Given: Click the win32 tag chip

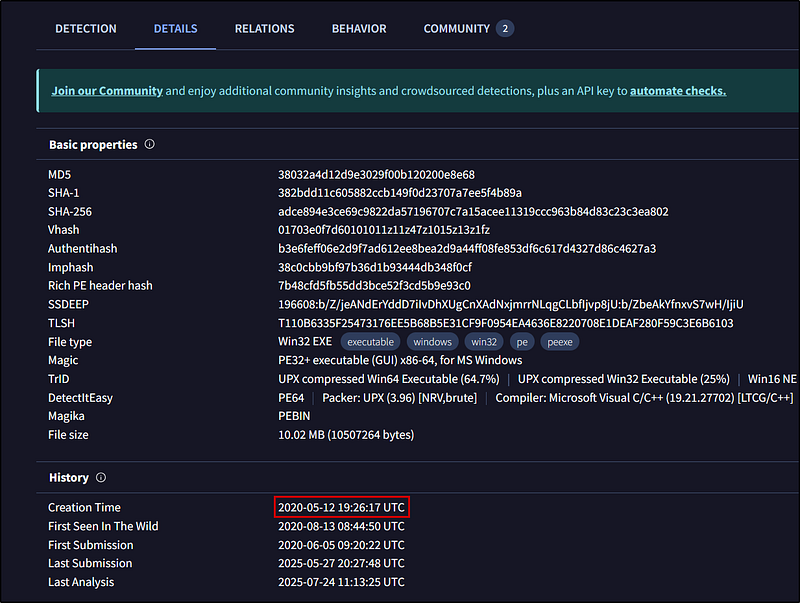Looking at the screenshot, I should click(x=484, y=342).
